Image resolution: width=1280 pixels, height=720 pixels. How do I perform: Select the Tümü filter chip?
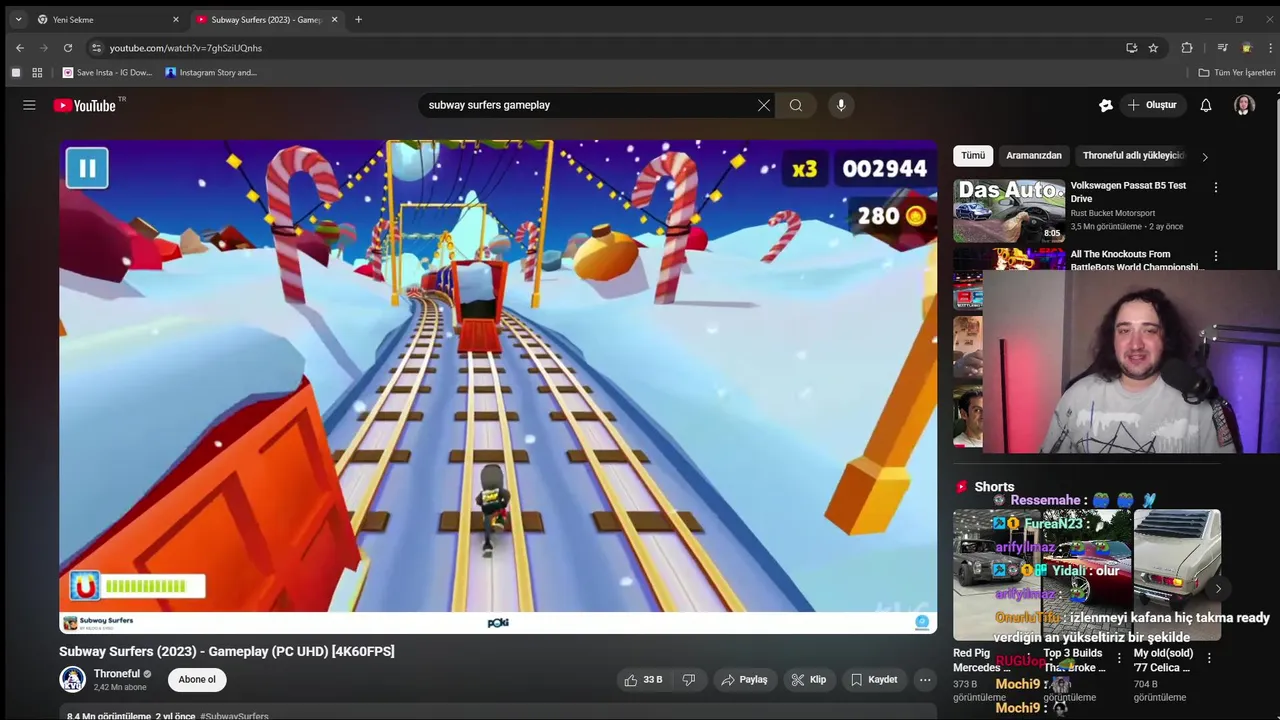(x=973, y=156)
